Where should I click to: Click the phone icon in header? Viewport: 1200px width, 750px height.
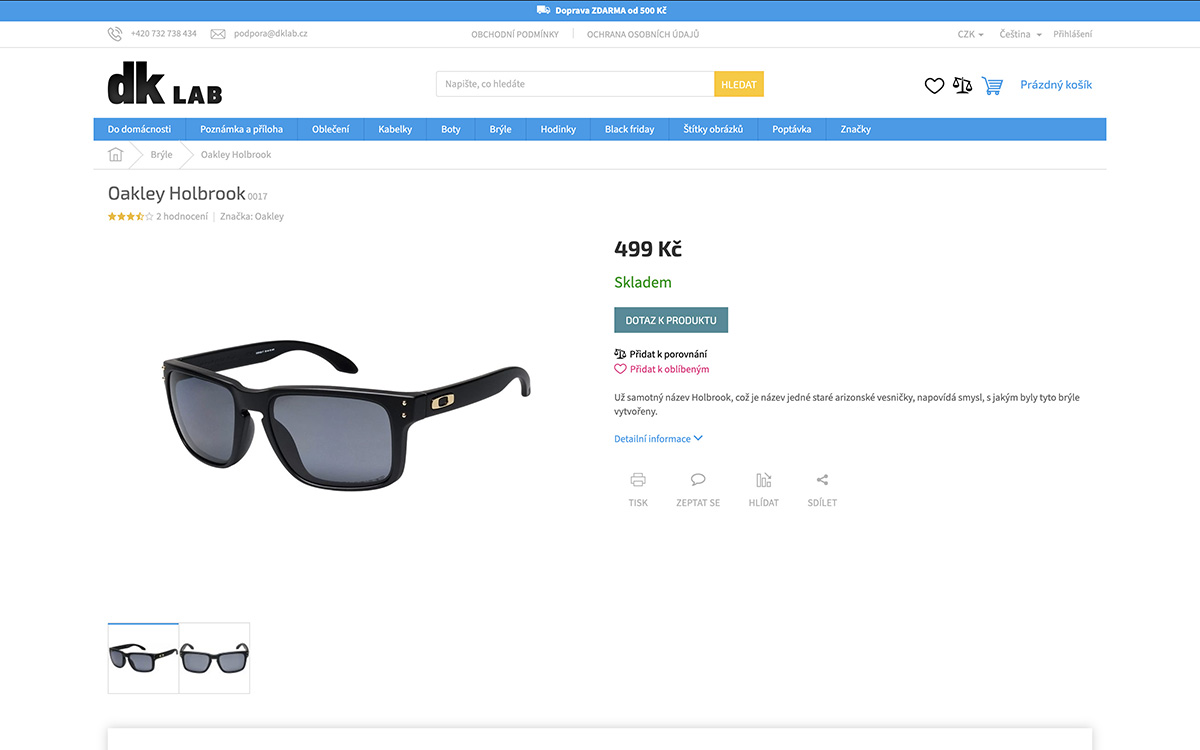(115, 34)
